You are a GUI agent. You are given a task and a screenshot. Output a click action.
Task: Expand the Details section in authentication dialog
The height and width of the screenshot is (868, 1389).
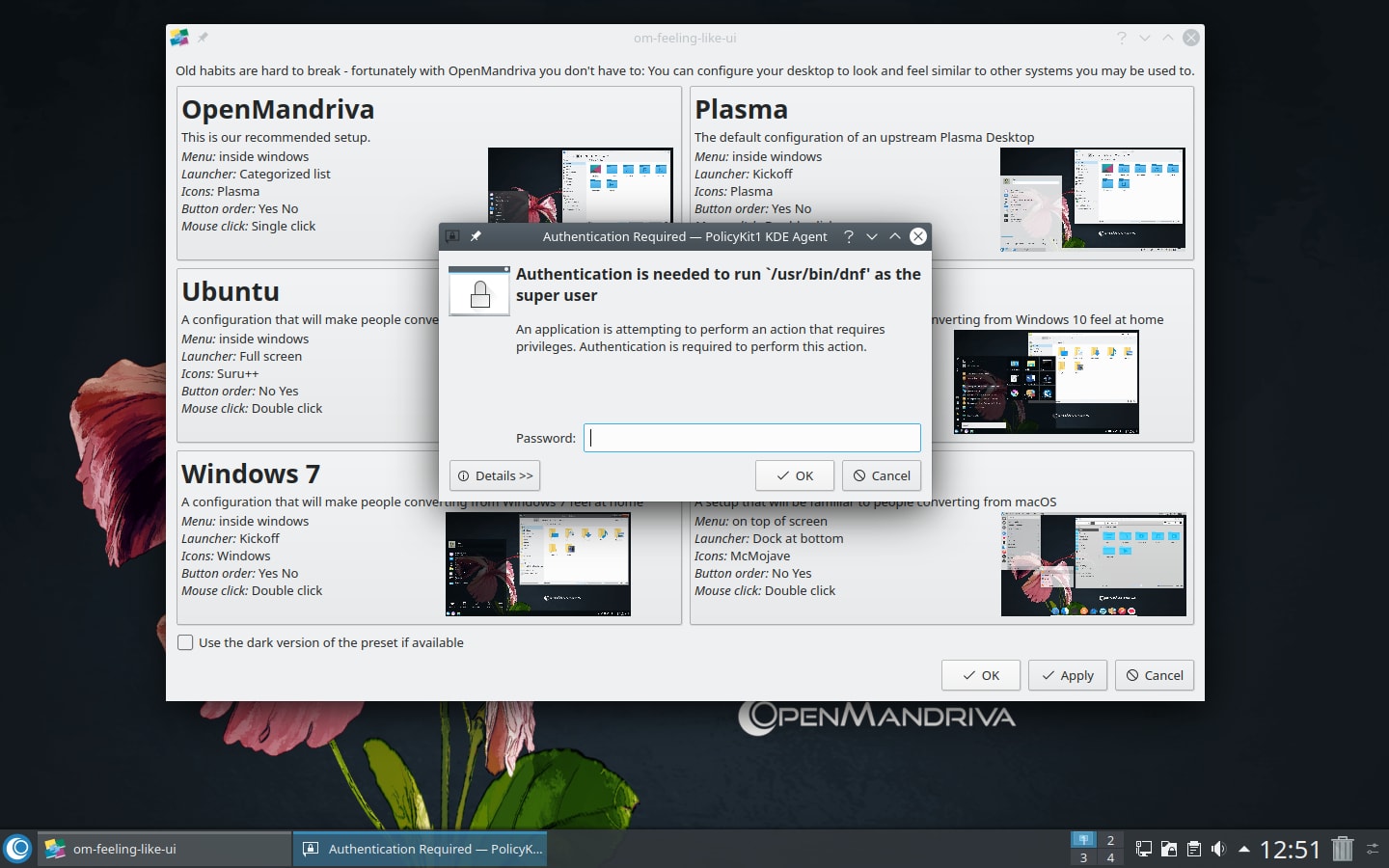coord(495,475)
